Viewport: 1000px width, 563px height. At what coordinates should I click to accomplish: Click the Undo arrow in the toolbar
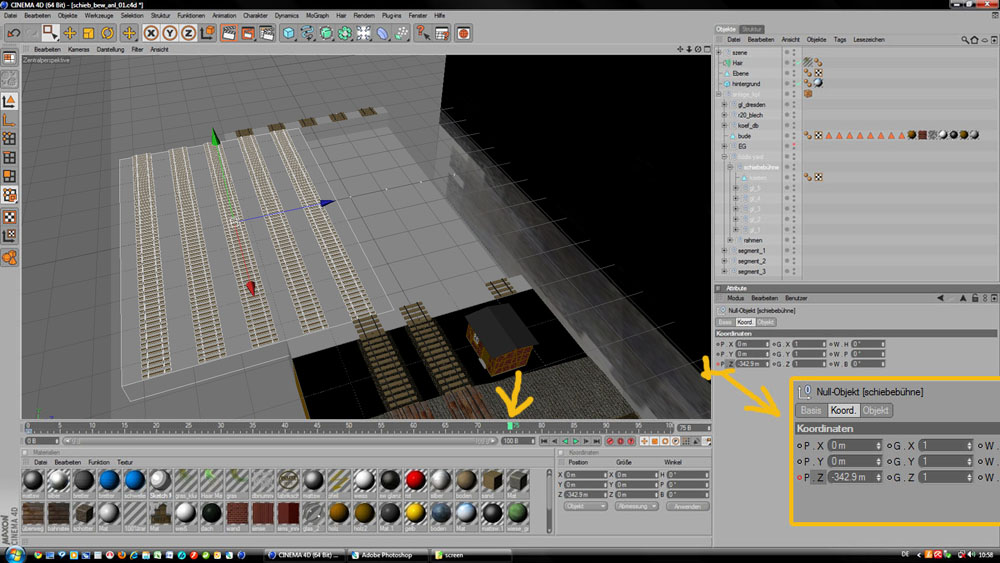click(12, 33)
